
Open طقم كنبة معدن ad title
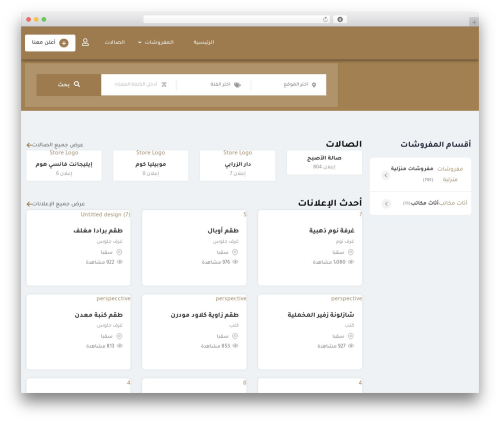pyautogui.click(x=99, y=315)
